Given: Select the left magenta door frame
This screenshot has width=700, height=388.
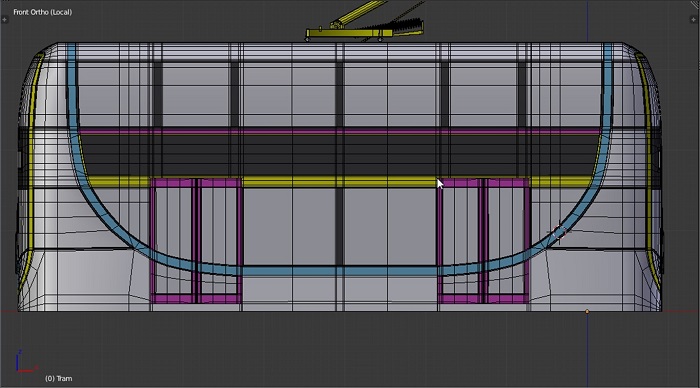Looking at the screenshot, I should point(196,241).
